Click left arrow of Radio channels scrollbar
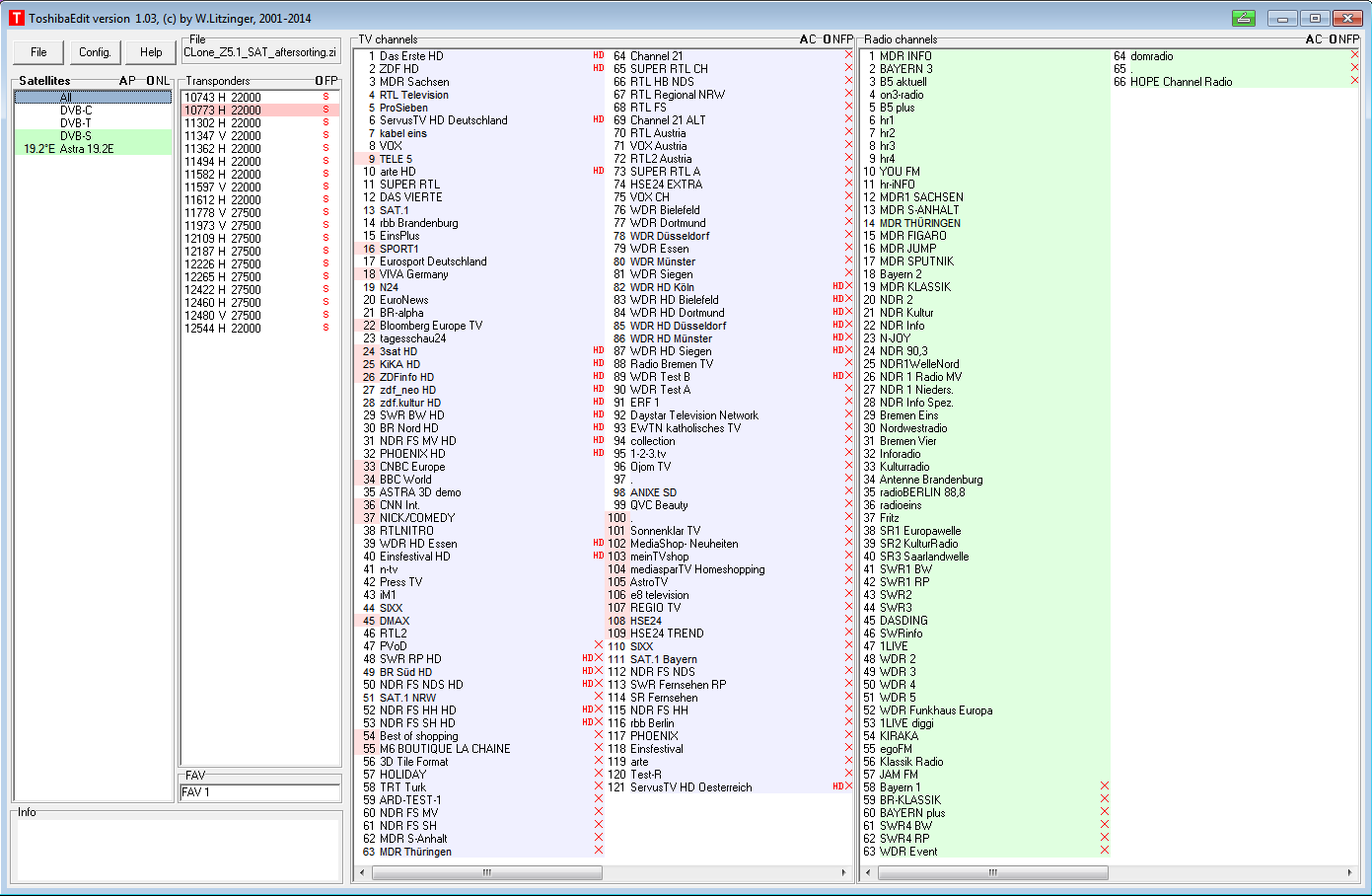 869,872
